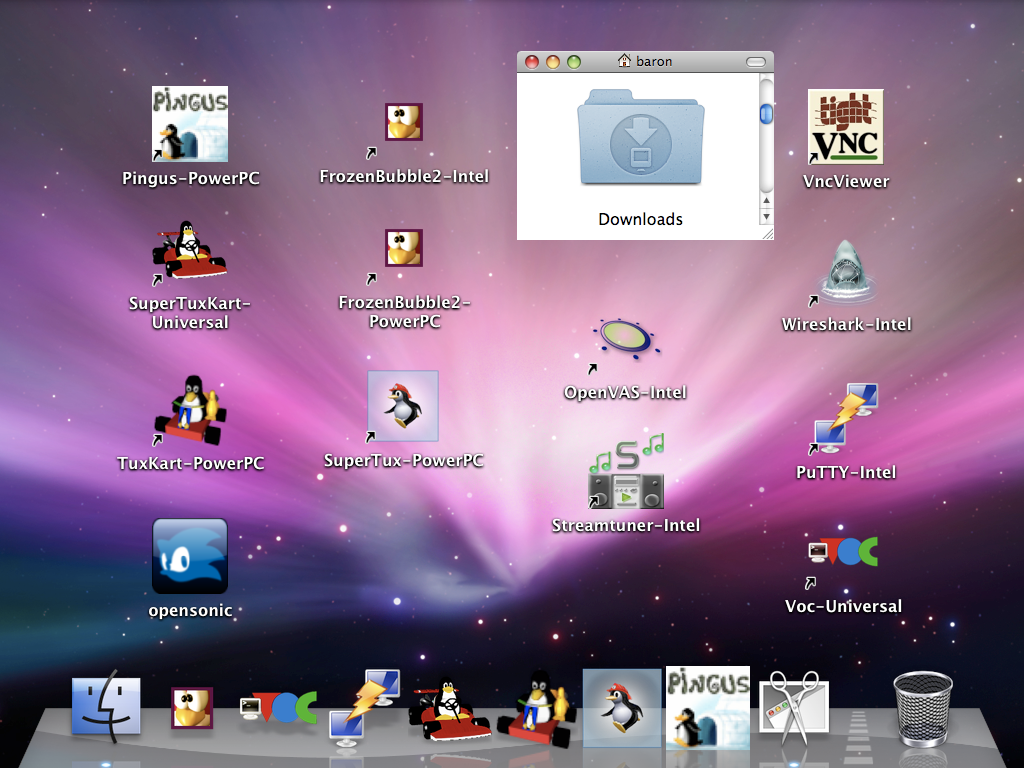Open the Pingus-PowerPC desktop icon

[190, 124]
